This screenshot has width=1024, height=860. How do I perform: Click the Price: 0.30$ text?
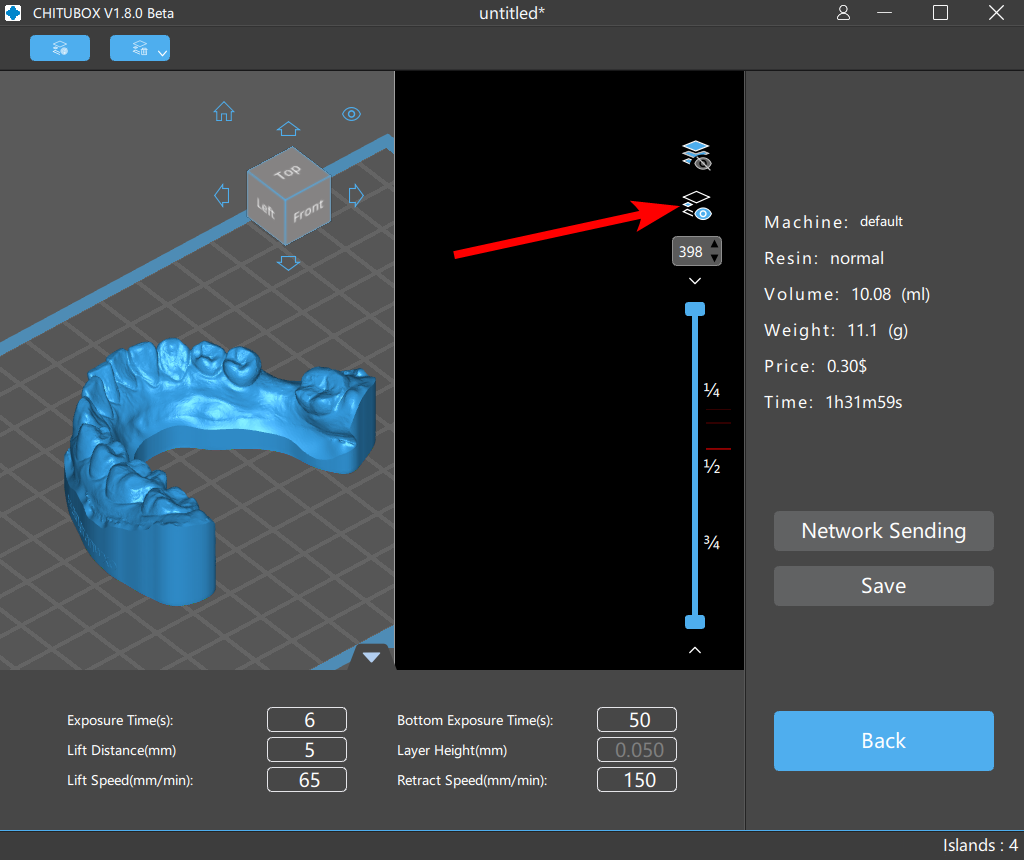tap(816, 366)
